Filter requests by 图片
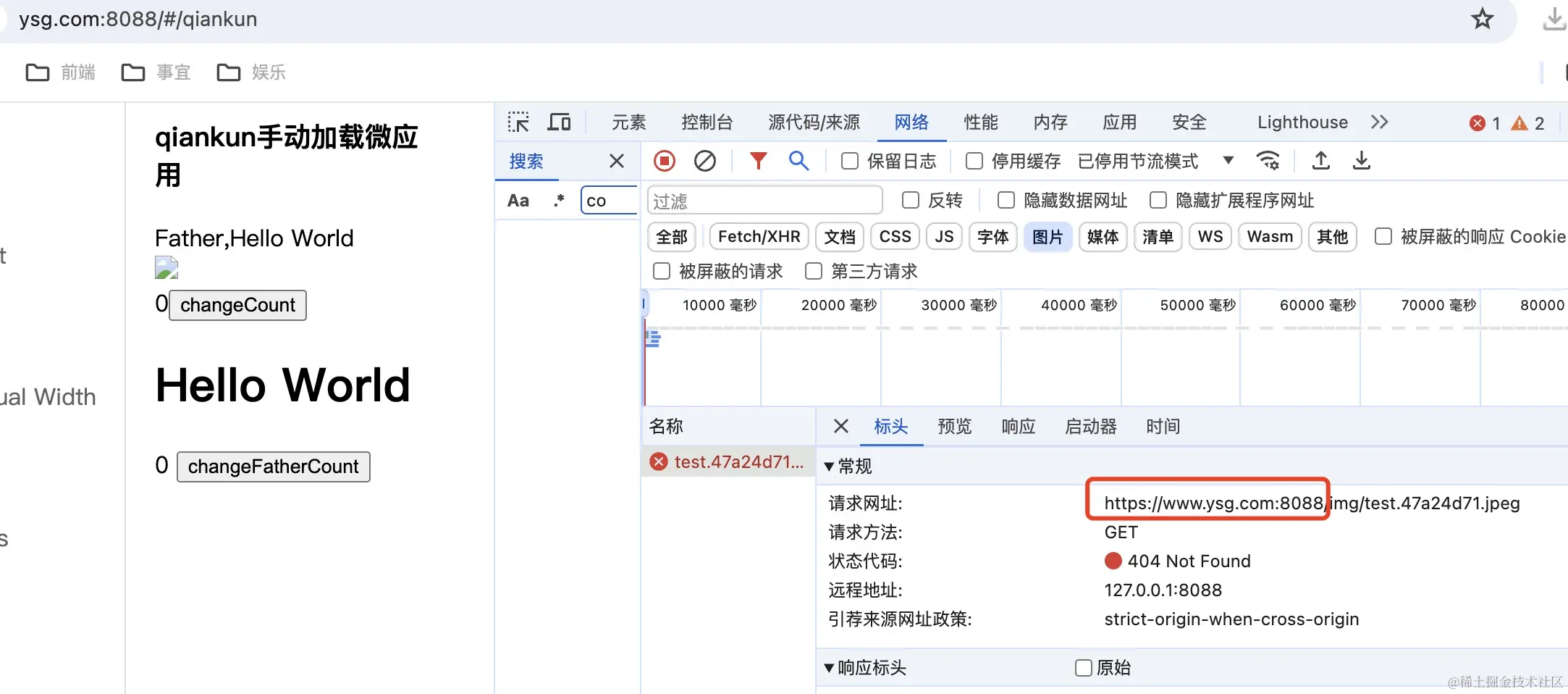 pos(1048,237)
